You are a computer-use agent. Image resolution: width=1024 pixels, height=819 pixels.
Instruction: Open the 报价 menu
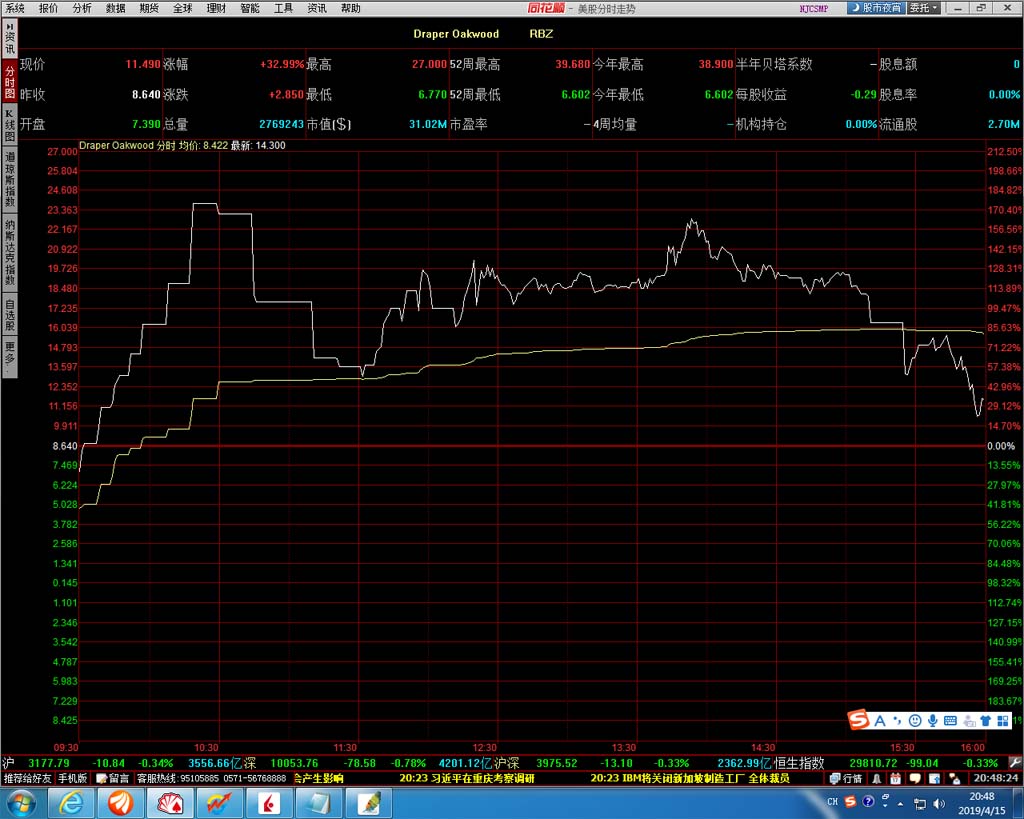(x=48, y=8)
